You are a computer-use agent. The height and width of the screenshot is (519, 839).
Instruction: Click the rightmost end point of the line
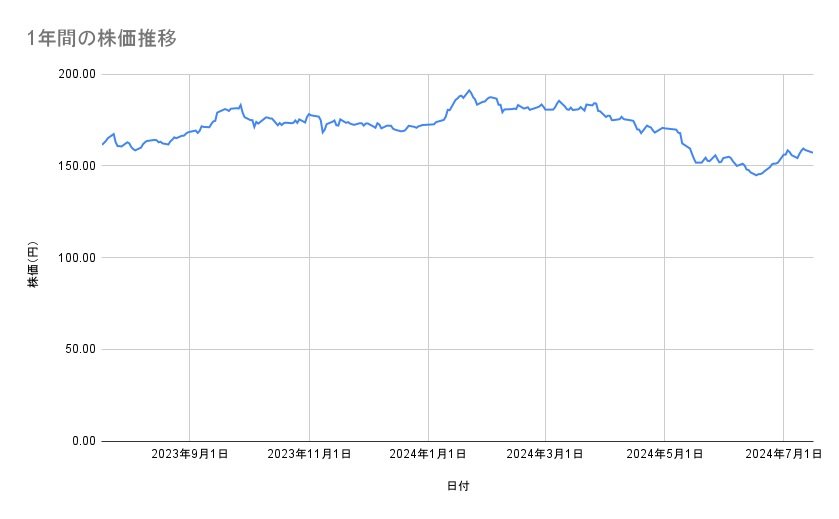[813, 153]
